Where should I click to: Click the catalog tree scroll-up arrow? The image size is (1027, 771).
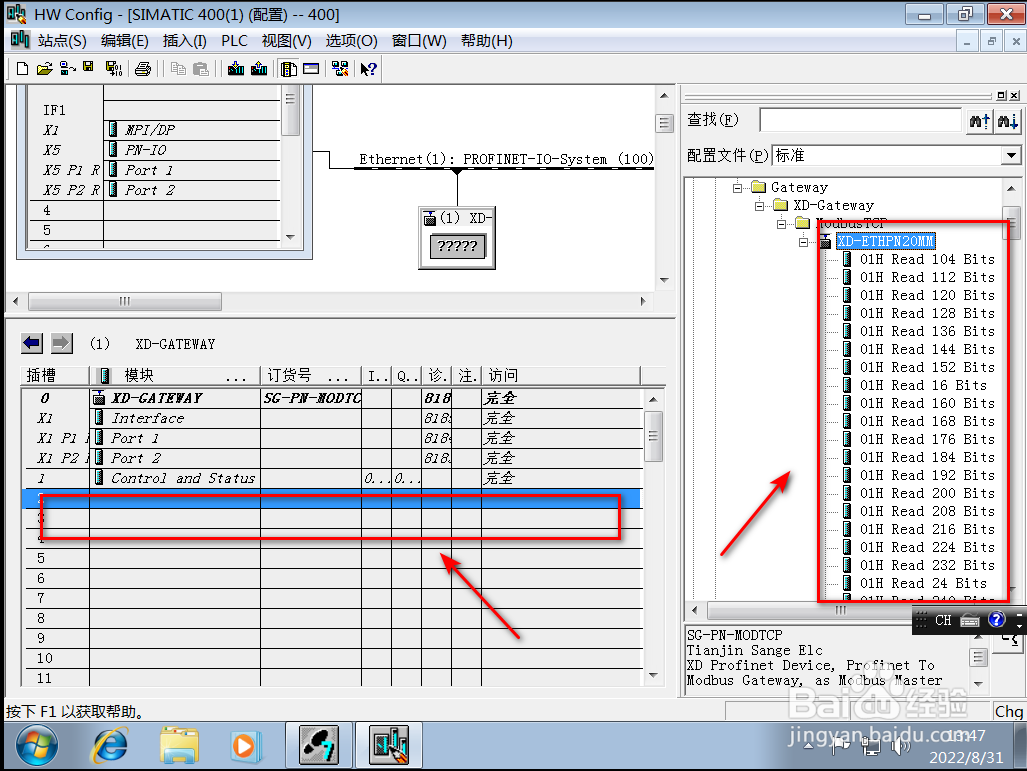coord(1012,189)
